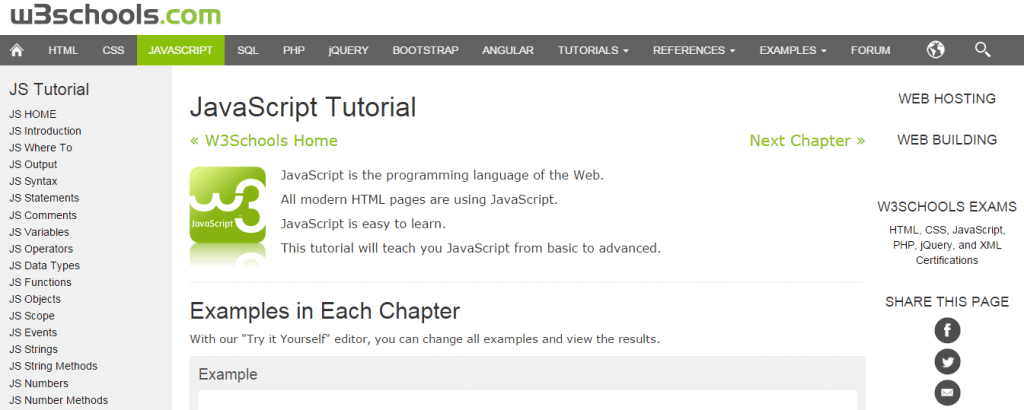Select the JAVASCRIPT navbar tab

(x=181, y=50)
